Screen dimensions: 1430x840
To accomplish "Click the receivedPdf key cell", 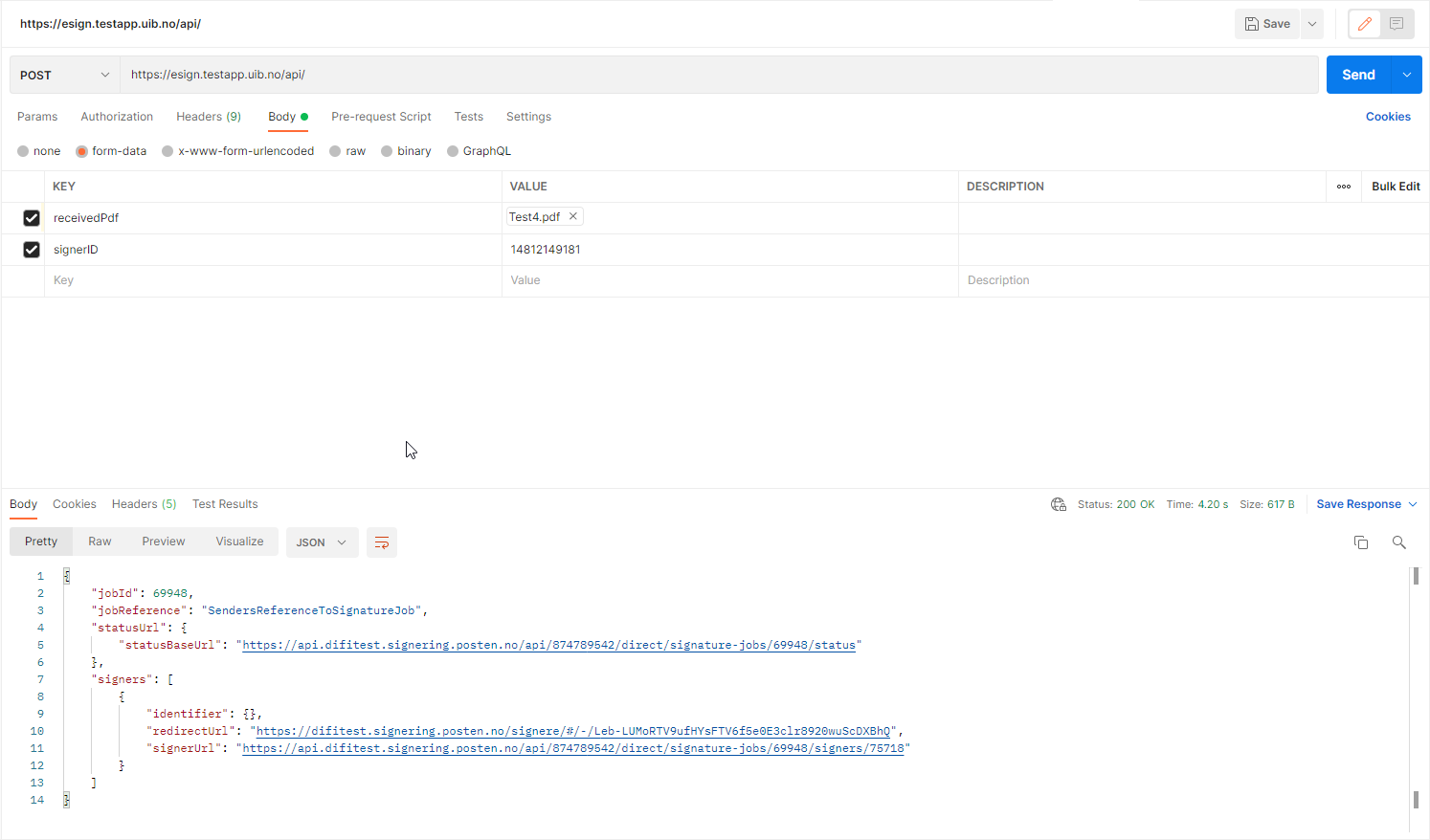I will tap(273, 218).
